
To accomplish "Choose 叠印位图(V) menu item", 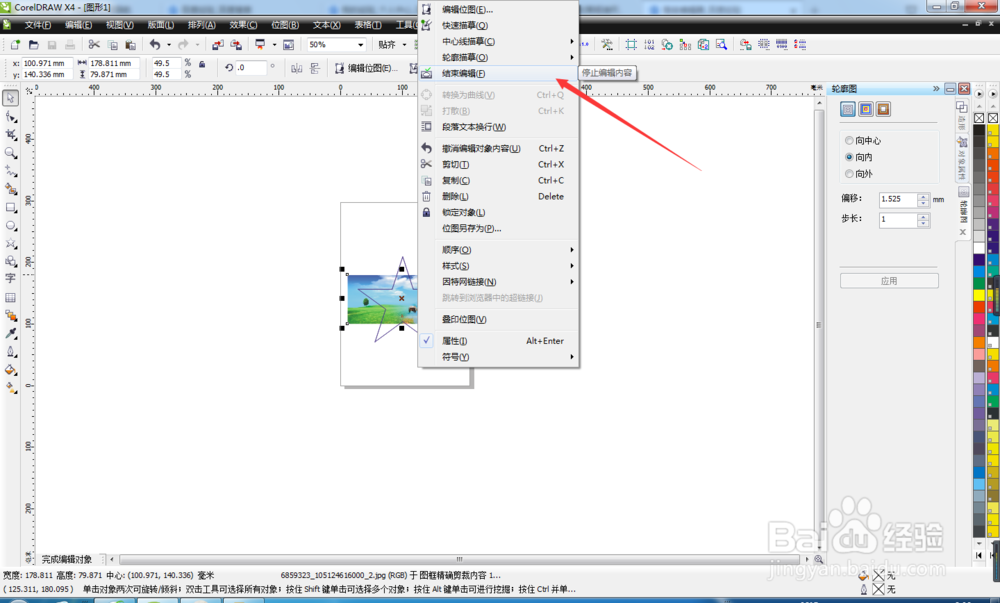I will click(498, 319).
